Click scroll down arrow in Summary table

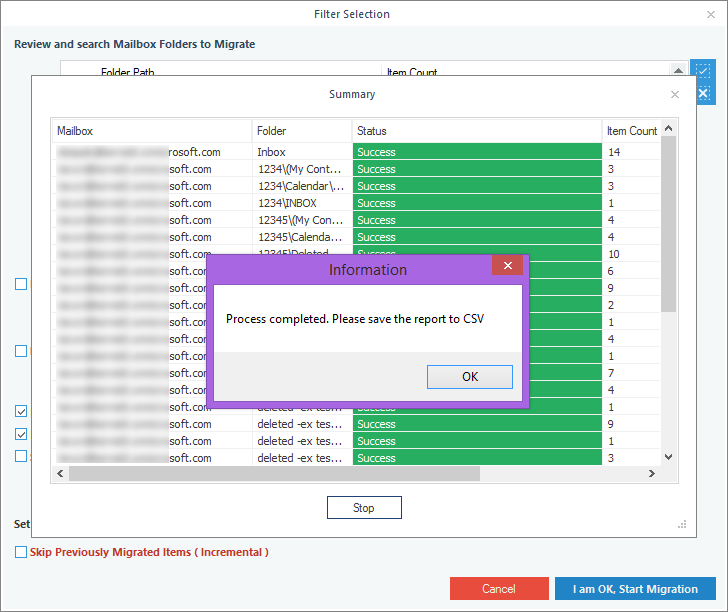pyautogui.click(x=669, y=457)
